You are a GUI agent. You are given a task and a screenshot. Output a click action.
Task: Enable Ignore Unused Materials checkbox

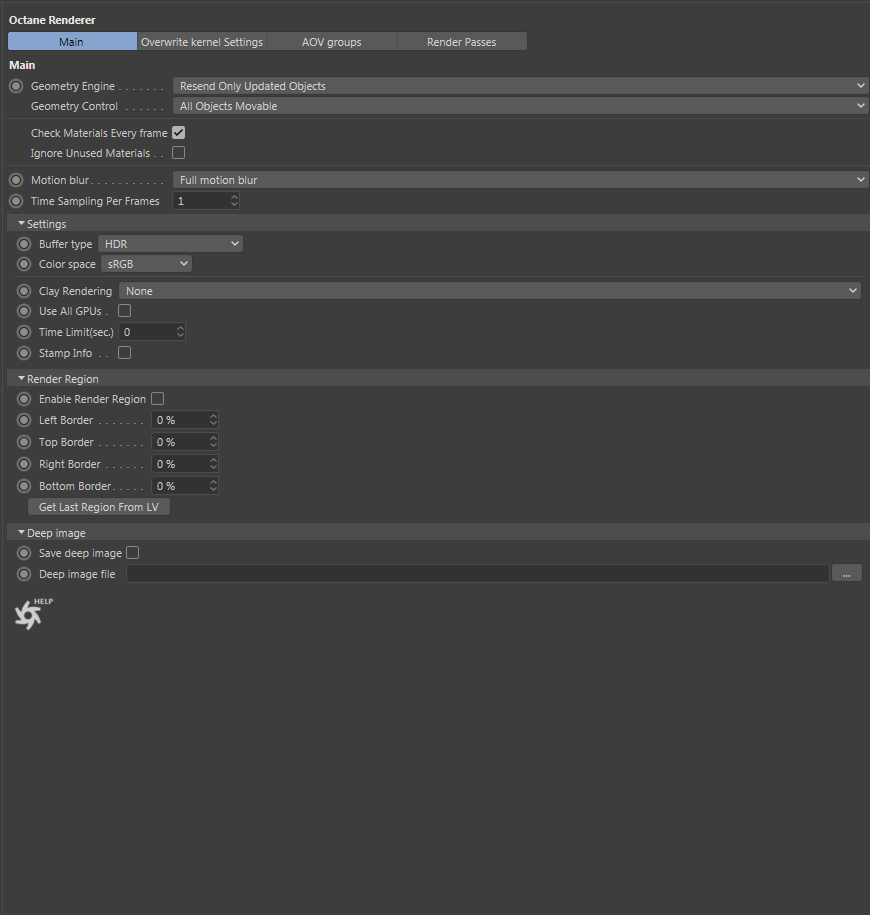179,153
